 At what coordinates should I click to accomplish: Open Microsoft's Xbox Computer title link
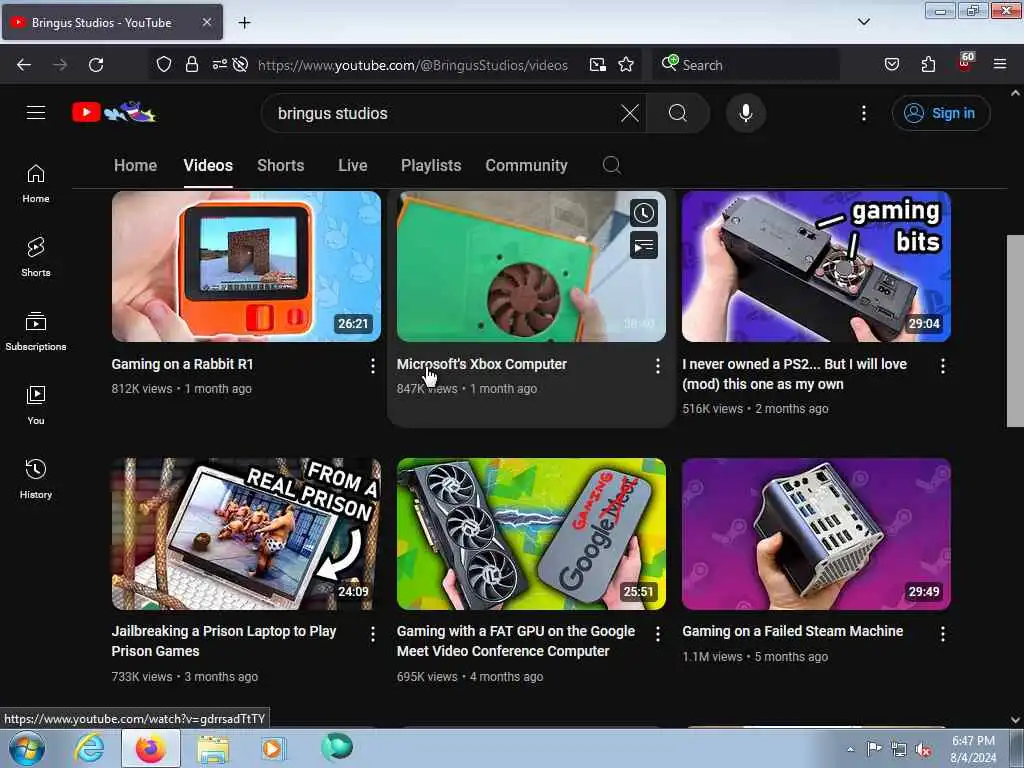point(481,364)
